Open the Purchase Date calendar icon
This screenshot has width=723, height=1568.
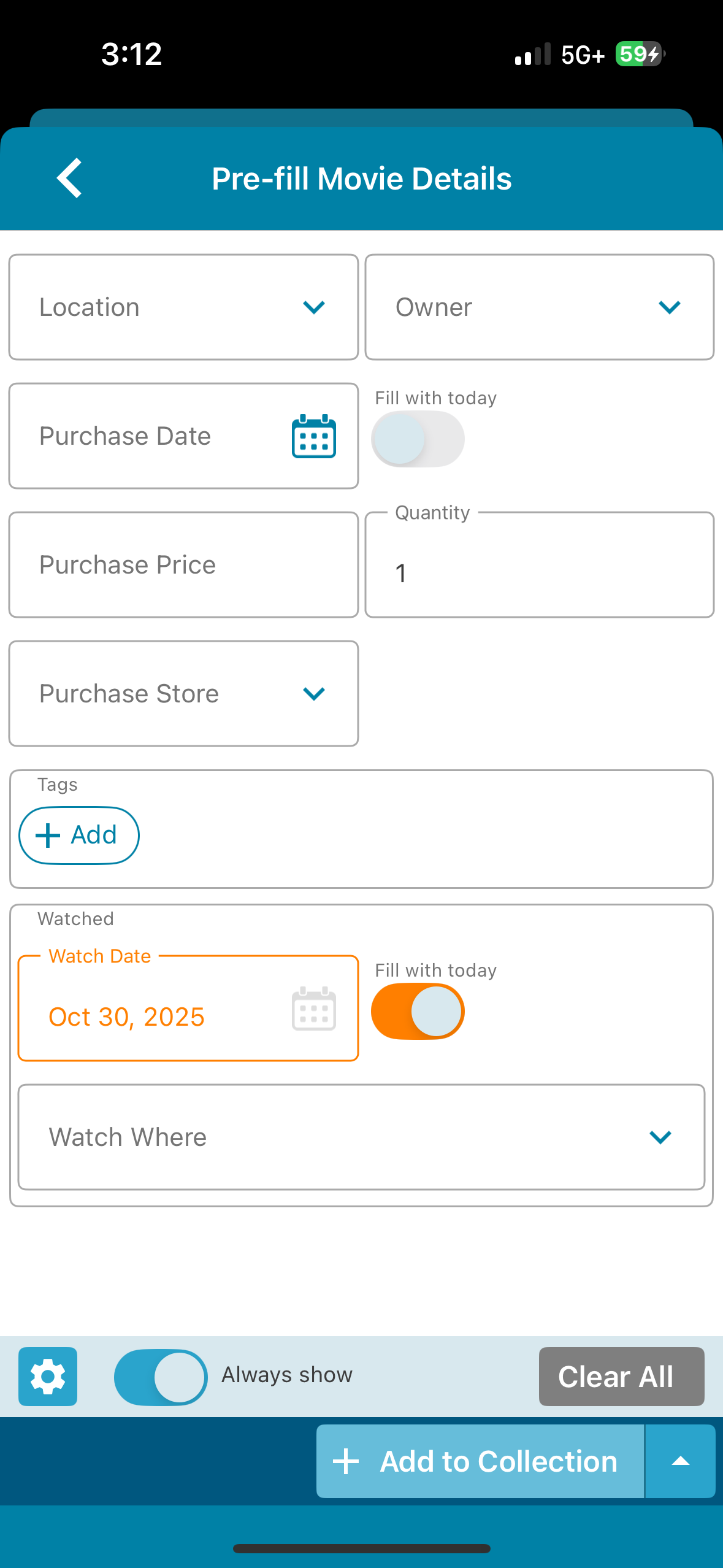coord(313,437)
